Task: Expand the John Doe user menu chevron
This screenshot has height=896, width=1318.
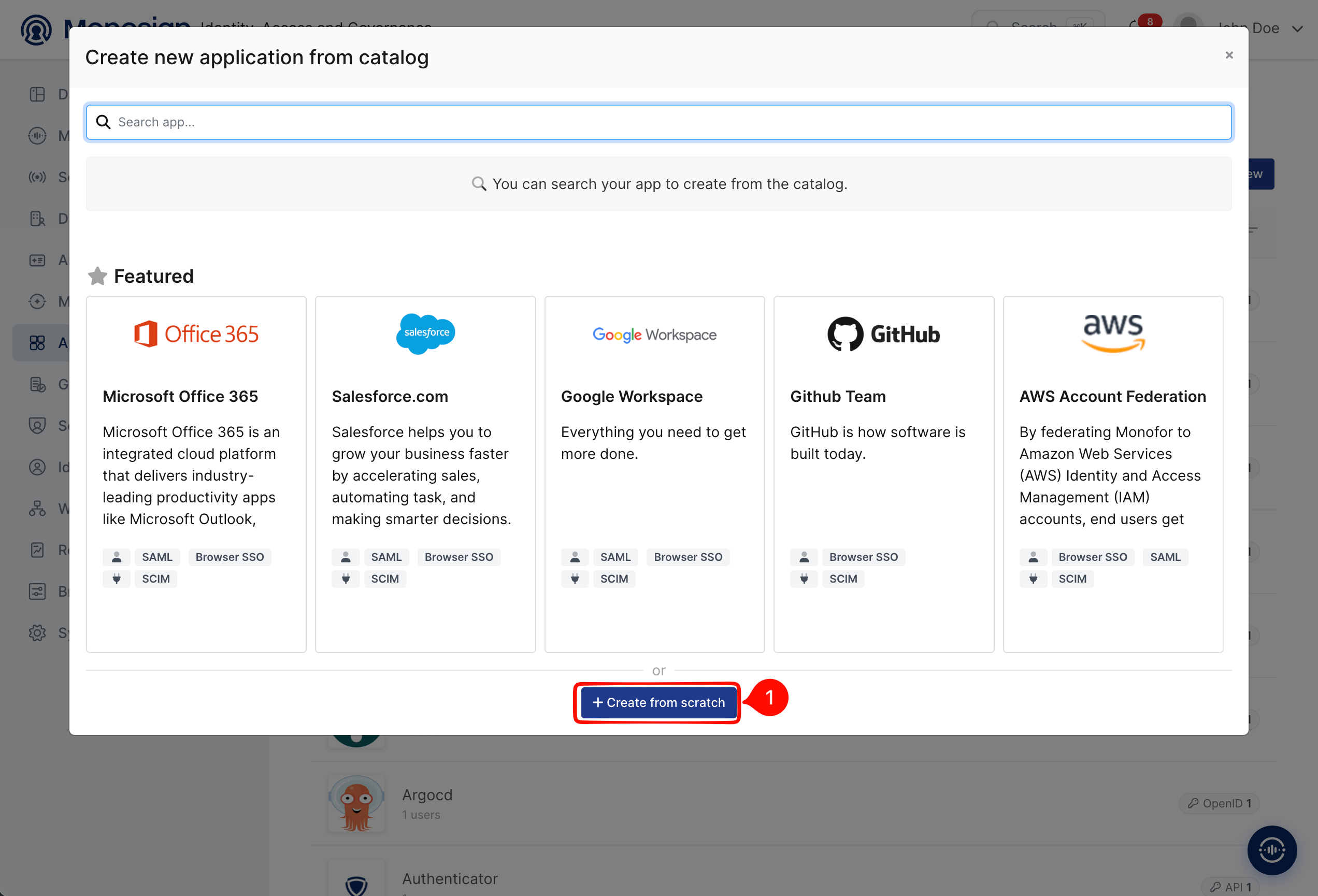Action: [1298, 28]
